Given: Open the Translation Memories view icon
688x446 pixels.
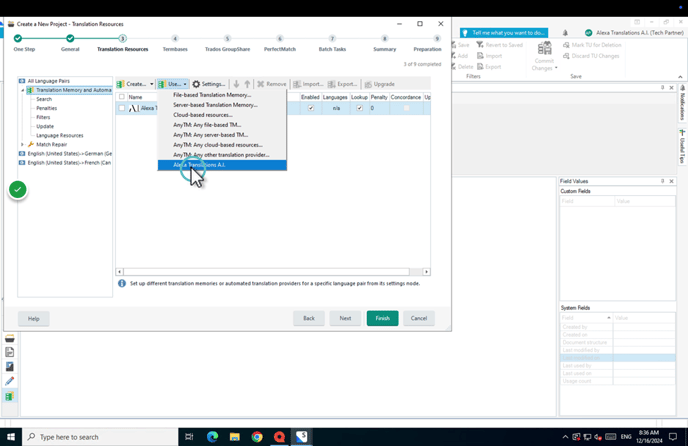Looking at the screenshot, I should pos(10,396).
